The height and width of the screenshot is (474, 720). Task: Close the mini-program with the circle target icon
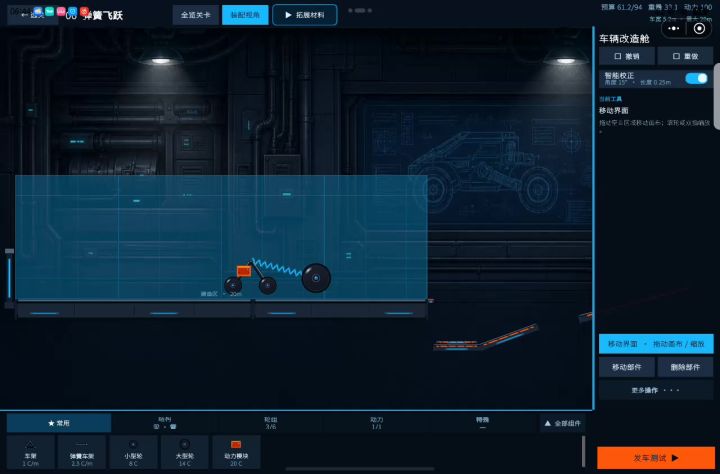[x=699, y=28]
